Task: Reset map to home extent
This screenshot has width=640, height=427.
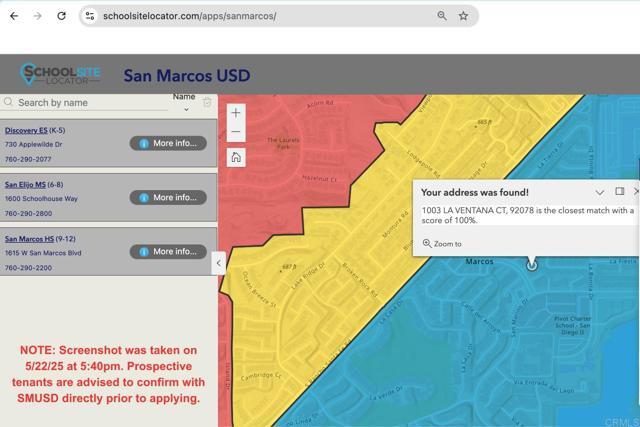Action: (236, 157)
